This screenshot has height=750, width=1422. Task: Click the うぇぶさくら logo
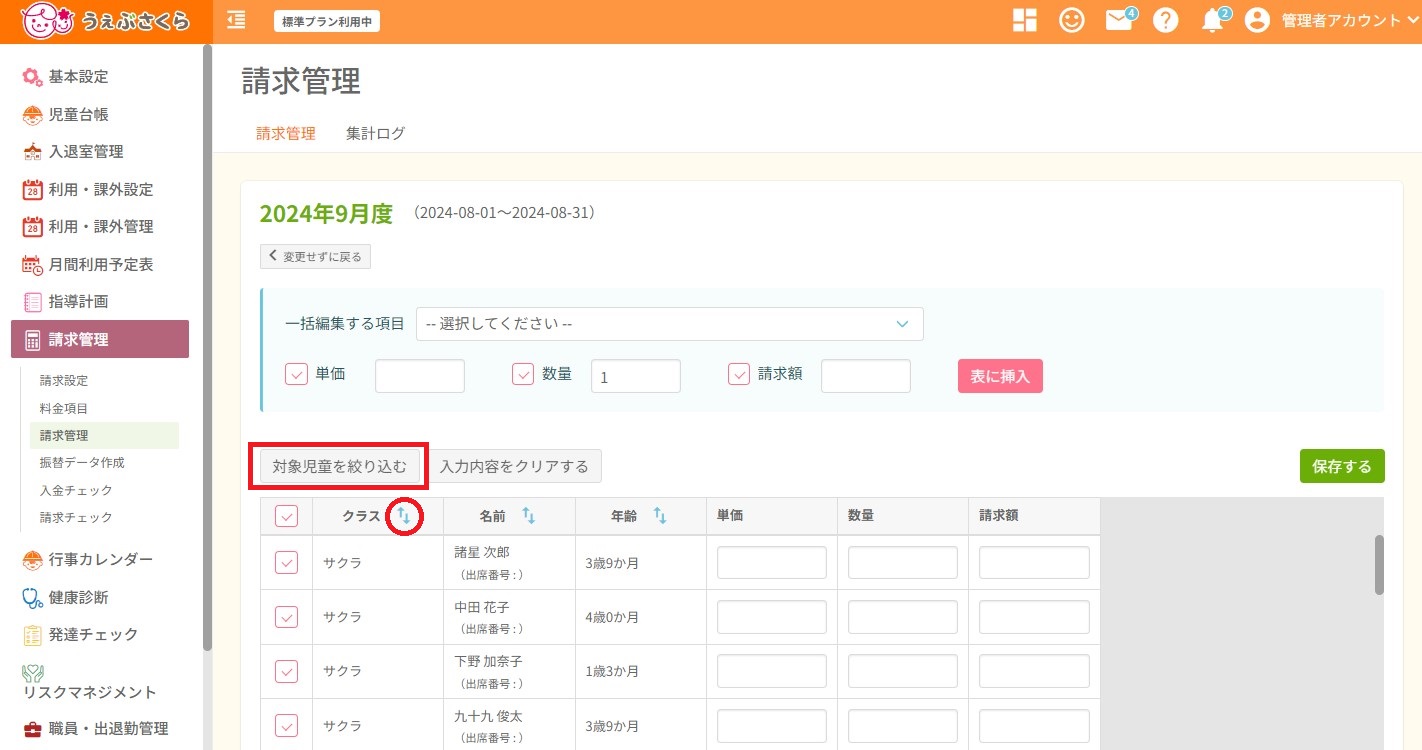(105, 21)
